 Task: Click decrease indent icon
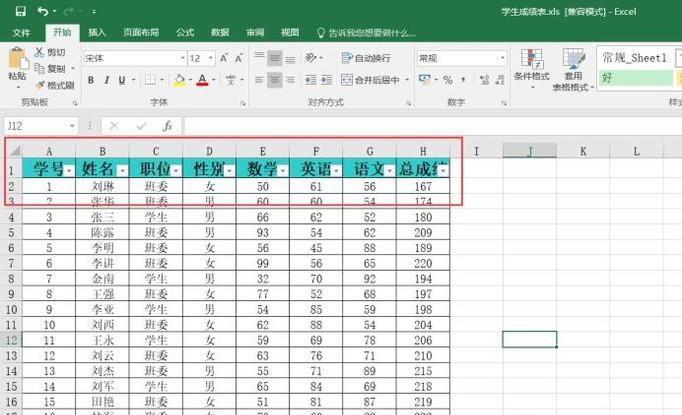311,80
